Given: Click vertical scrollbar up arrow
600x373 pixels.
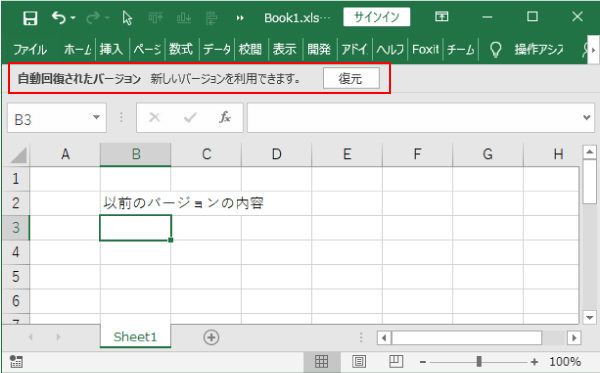Looking at the screenshot, I should point(590,152).
